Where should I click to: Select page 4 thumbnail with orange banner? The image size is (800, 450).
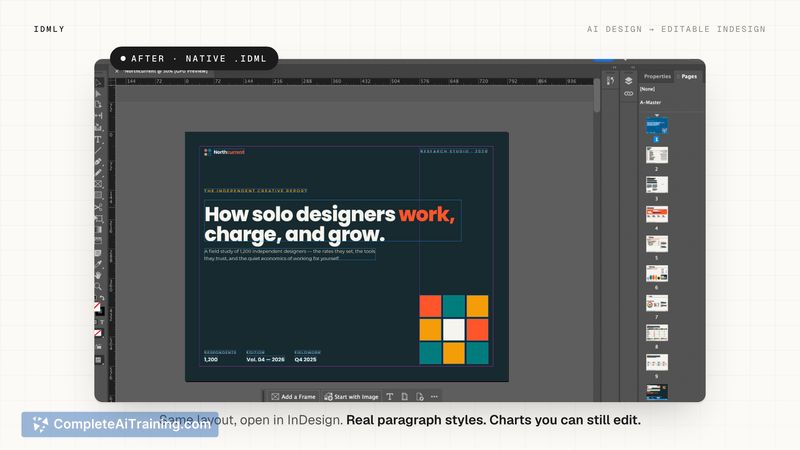coord(657,214)
